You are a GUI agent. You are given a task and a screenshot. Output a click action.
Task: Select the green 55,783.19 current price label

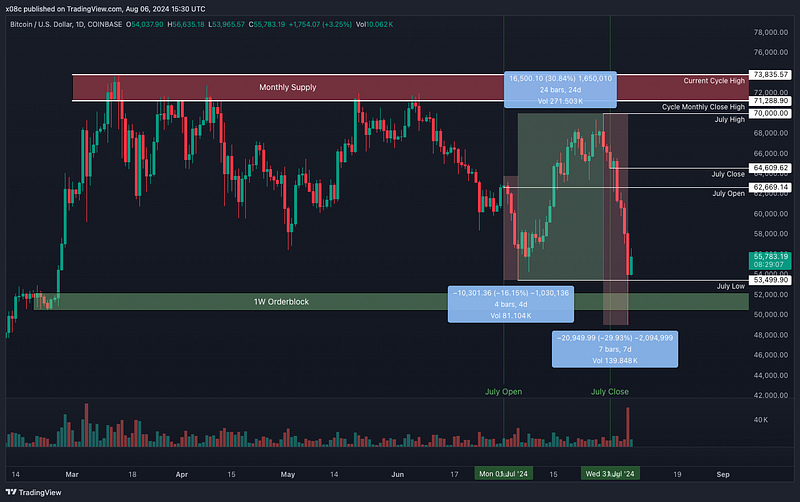click(x=770, y=261)
